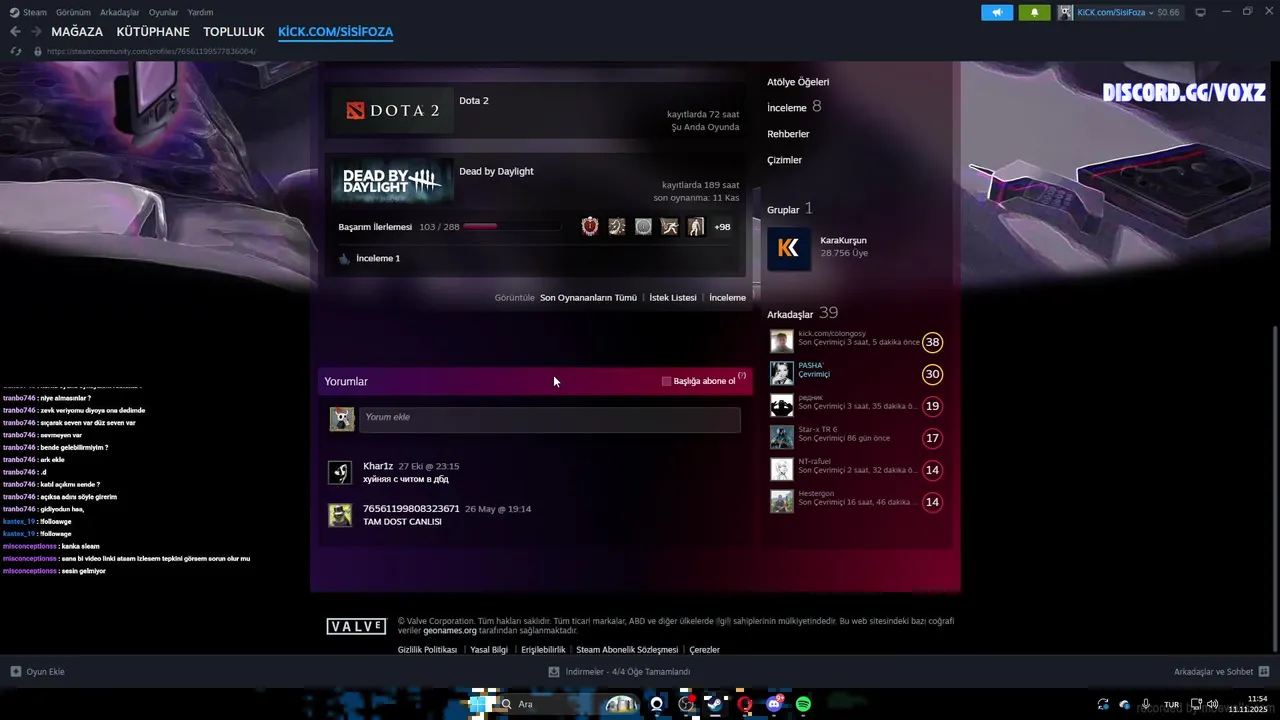Screen dimensions: 1280x720
Task: Click the İndirmeler download icon
Action: [554, 671]
